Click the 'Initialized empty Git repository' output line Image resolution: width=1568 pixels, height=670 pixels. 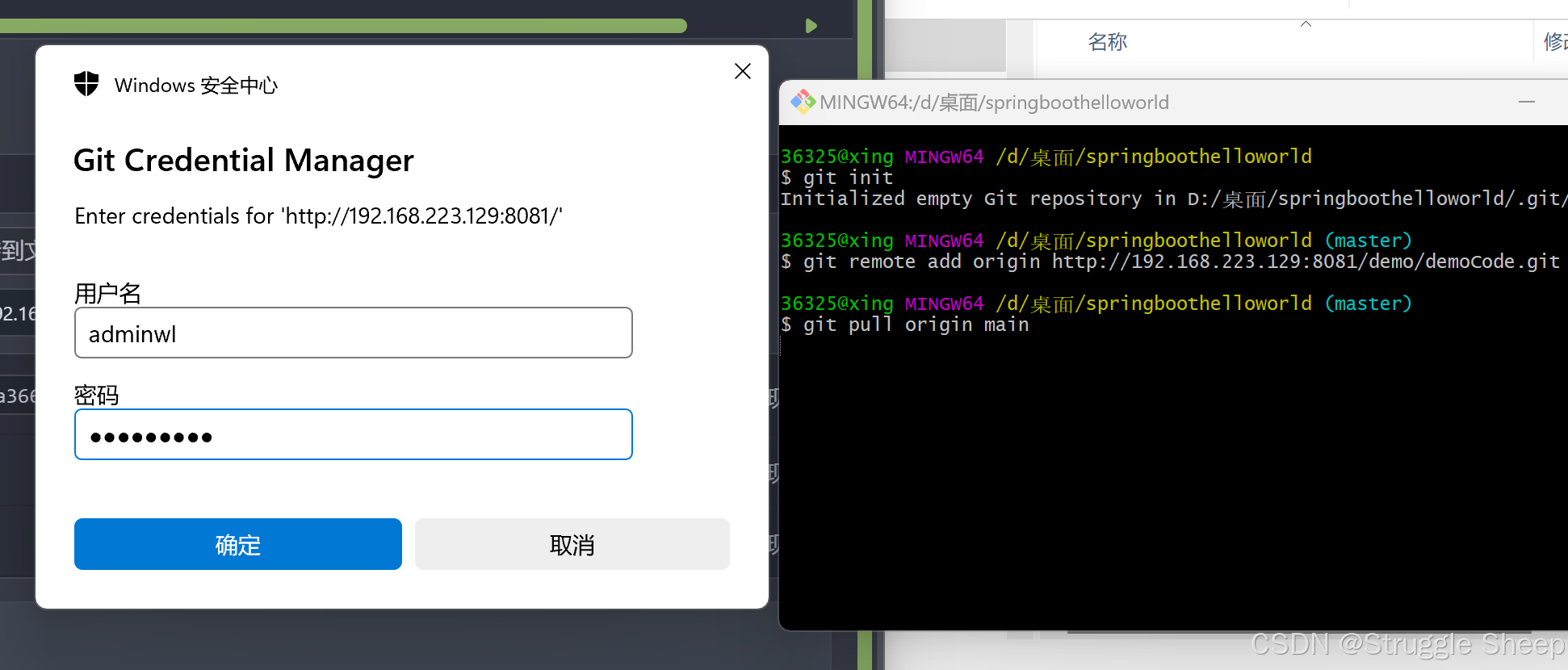(1174, 199)
